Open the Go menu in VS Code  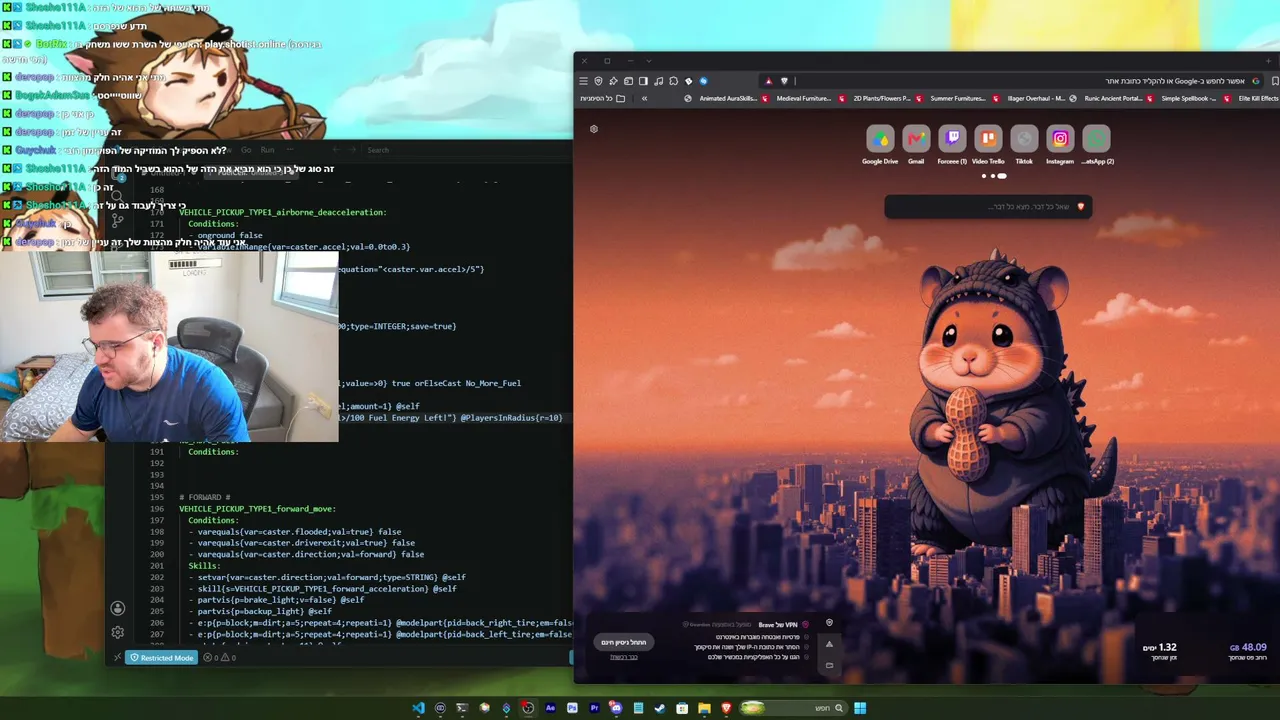pos(246,150)
